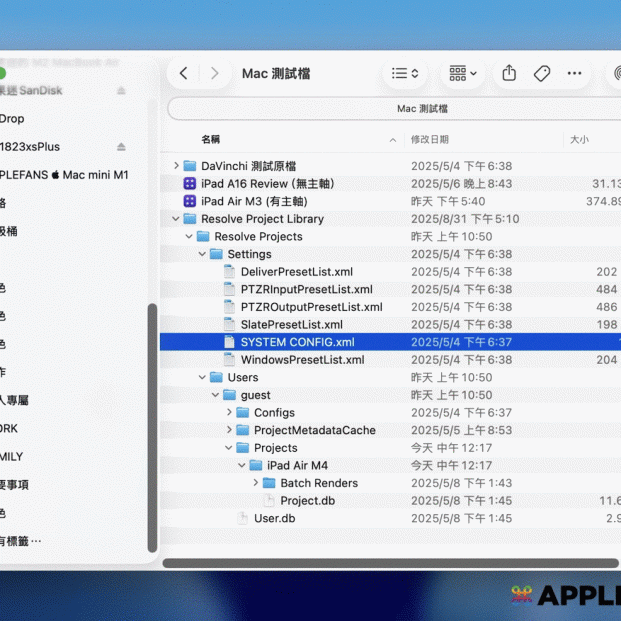Collapse the Settings folder

203,254
